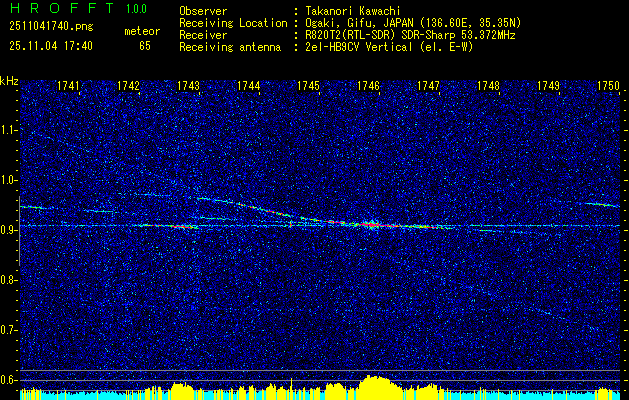Image resolution: width=629 pixels, height=400 pixels.
Task: Click the kHz axis unit label
Action: click(x=9, y=81)
